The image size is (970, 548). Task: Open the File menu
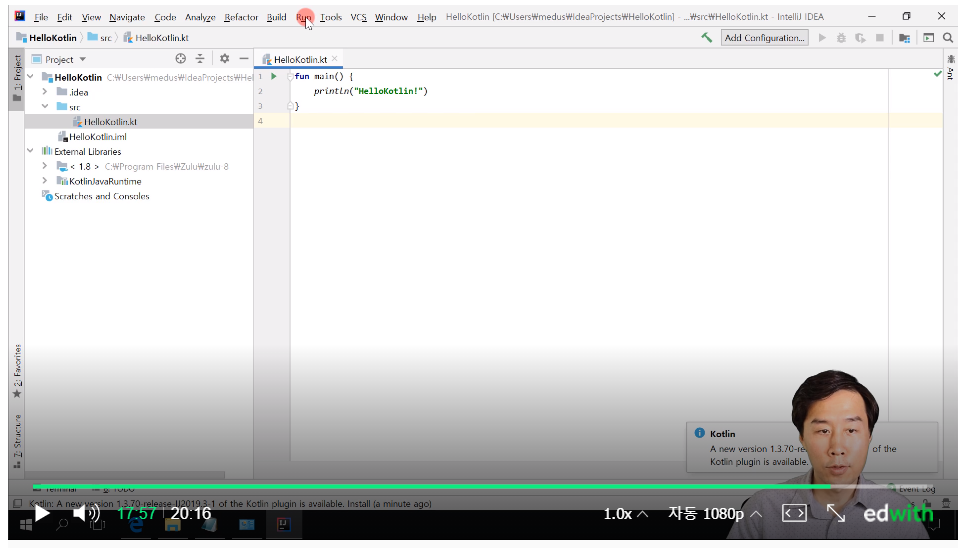[41, 17]
